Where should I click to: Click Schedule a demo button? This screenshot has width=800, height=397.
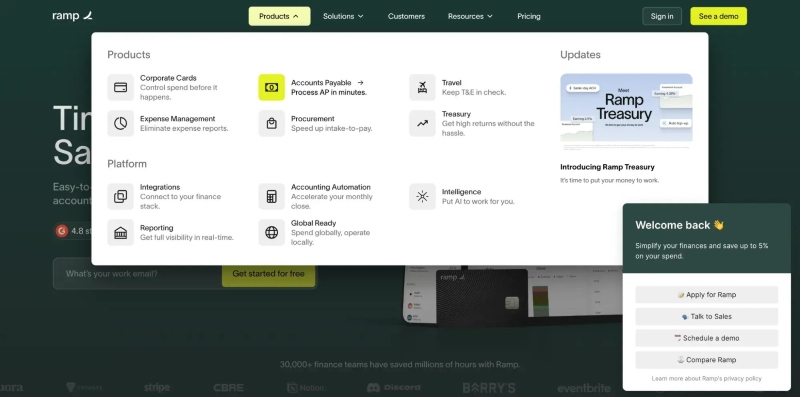click(707, 338)
